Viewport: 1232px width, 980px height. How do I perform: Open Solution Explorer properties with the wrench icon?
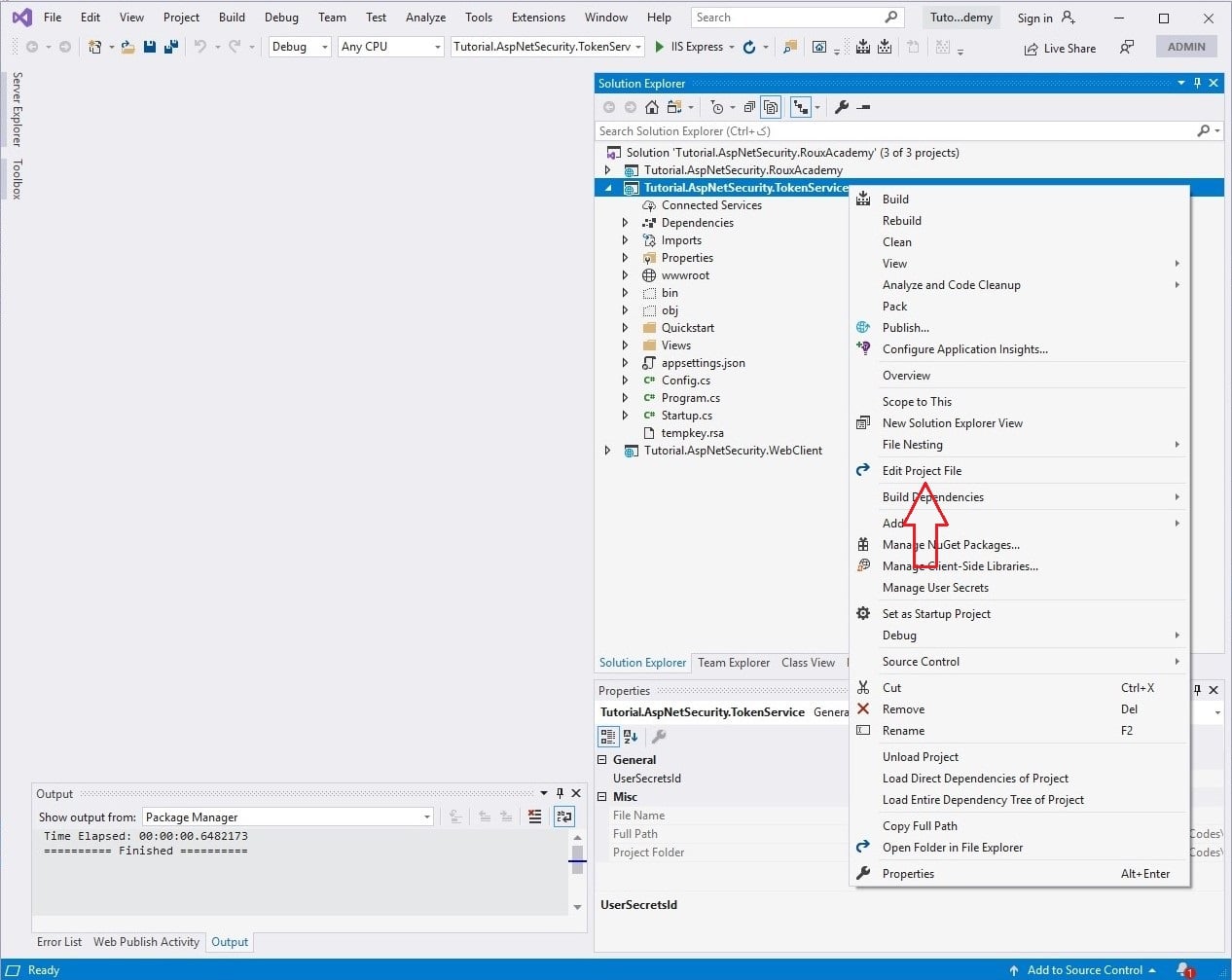point(841,107)
